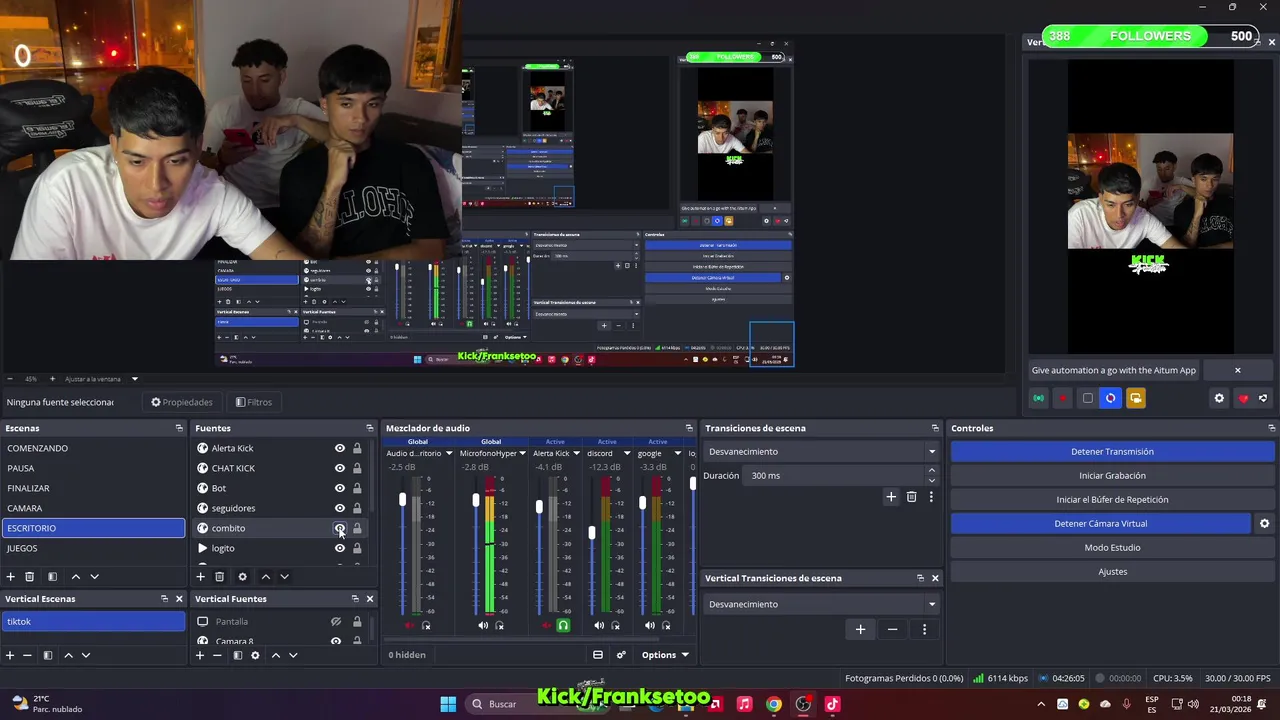Switch audio mixer layout icon
Viewport: 1280px width, 720px height.
pyautogui.click(x=598, y=655)
